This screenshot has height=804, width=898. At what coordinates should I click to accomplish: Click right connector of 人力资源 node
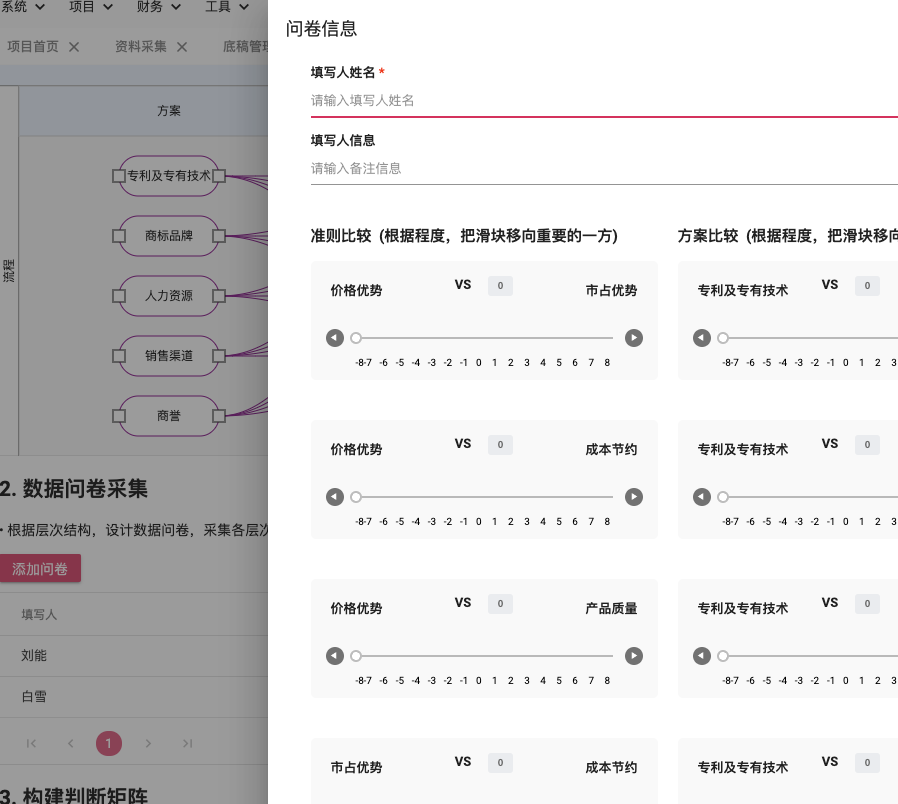click(x=219, y=295)
